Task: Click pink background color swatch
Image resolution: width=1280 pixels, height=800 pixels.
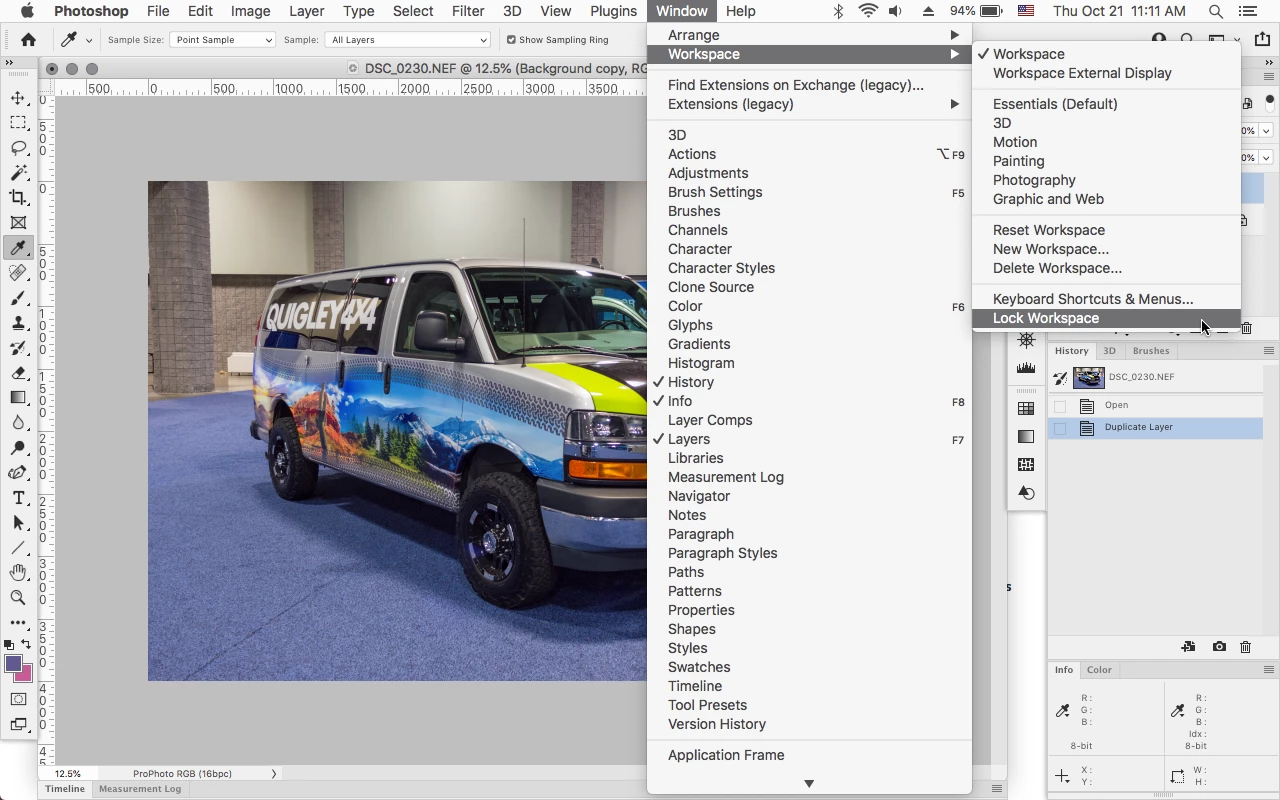Action: coord(25,675)
